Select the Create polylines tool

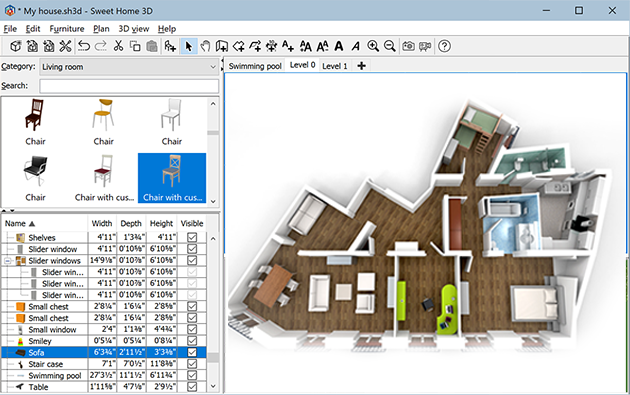[255, 46]
